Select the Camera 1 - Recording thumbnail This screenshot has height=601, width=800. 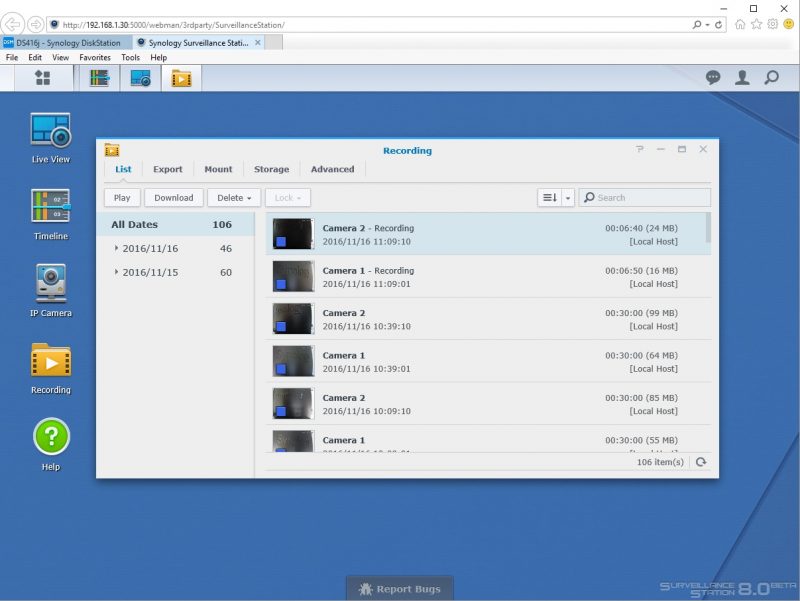[293, 277]
